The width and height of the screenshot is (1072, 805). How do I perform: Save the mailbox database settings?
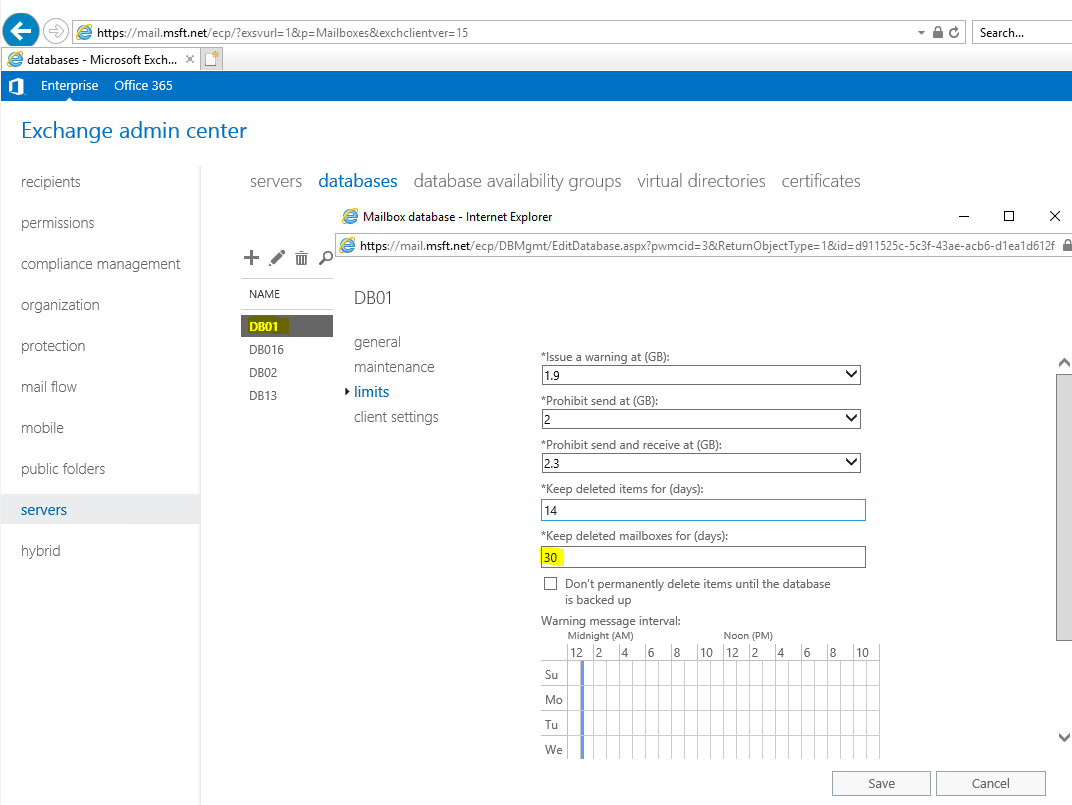click(x=881, y=784)
